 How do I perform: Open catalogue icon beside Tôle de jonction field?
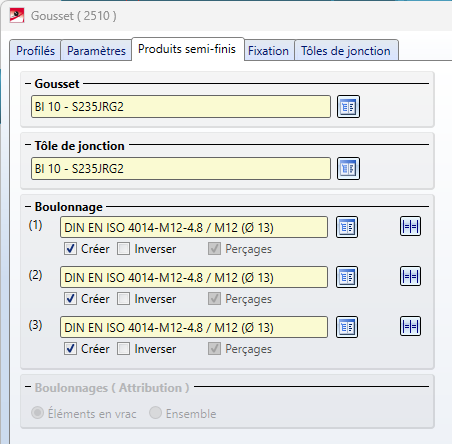(x=348, y=169)
